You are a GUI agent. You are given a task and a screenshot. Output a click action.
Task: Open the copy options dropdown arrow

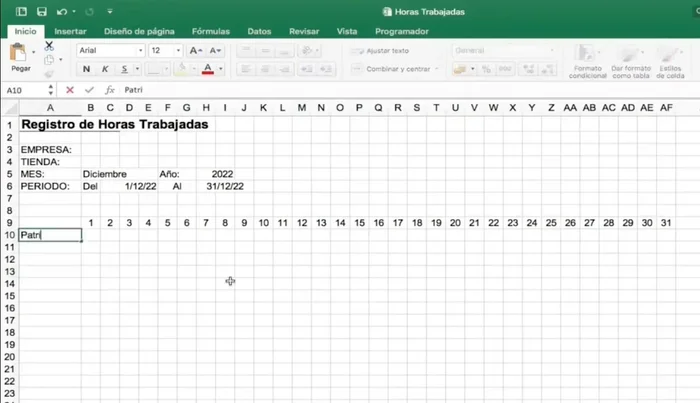(x=61, y=59)
